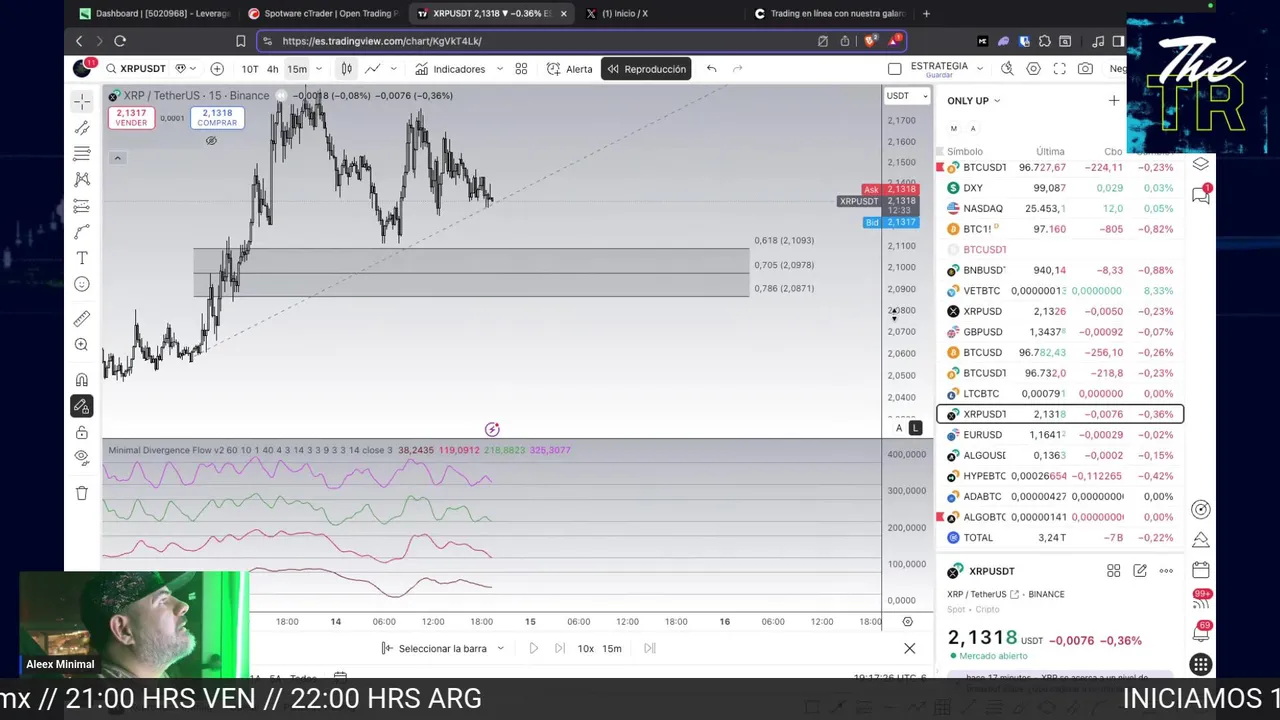Select the trend line drawing tool
1280x720 pixels.
[x=82, y=128]
